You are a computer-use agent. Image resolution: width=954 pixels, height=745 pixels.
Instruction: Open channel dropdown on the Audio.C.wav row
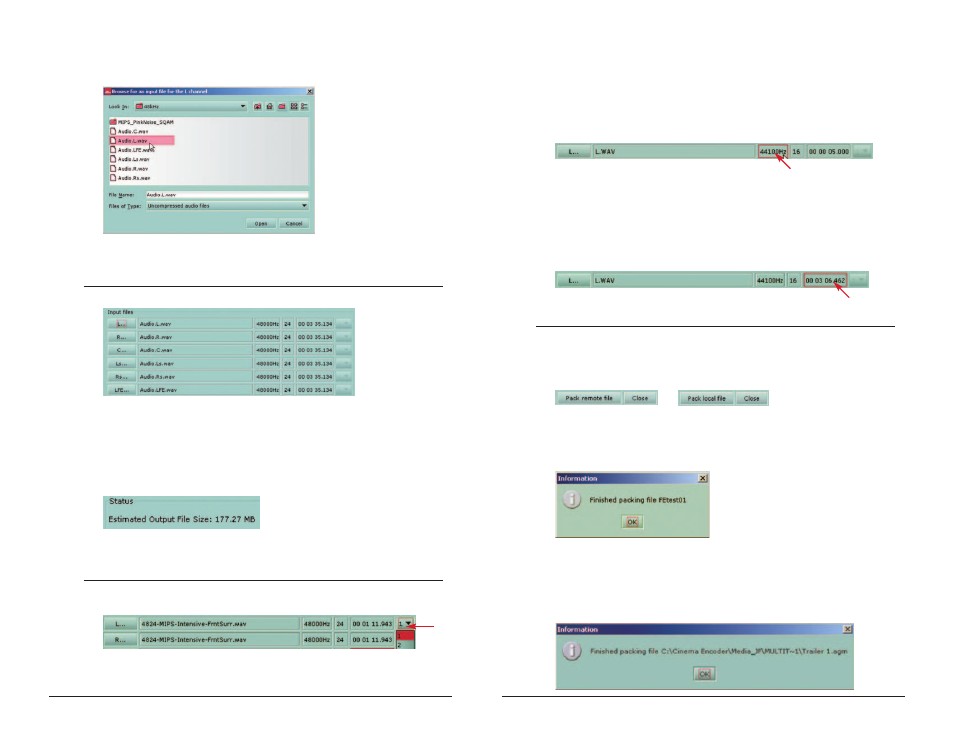point(344,351)
